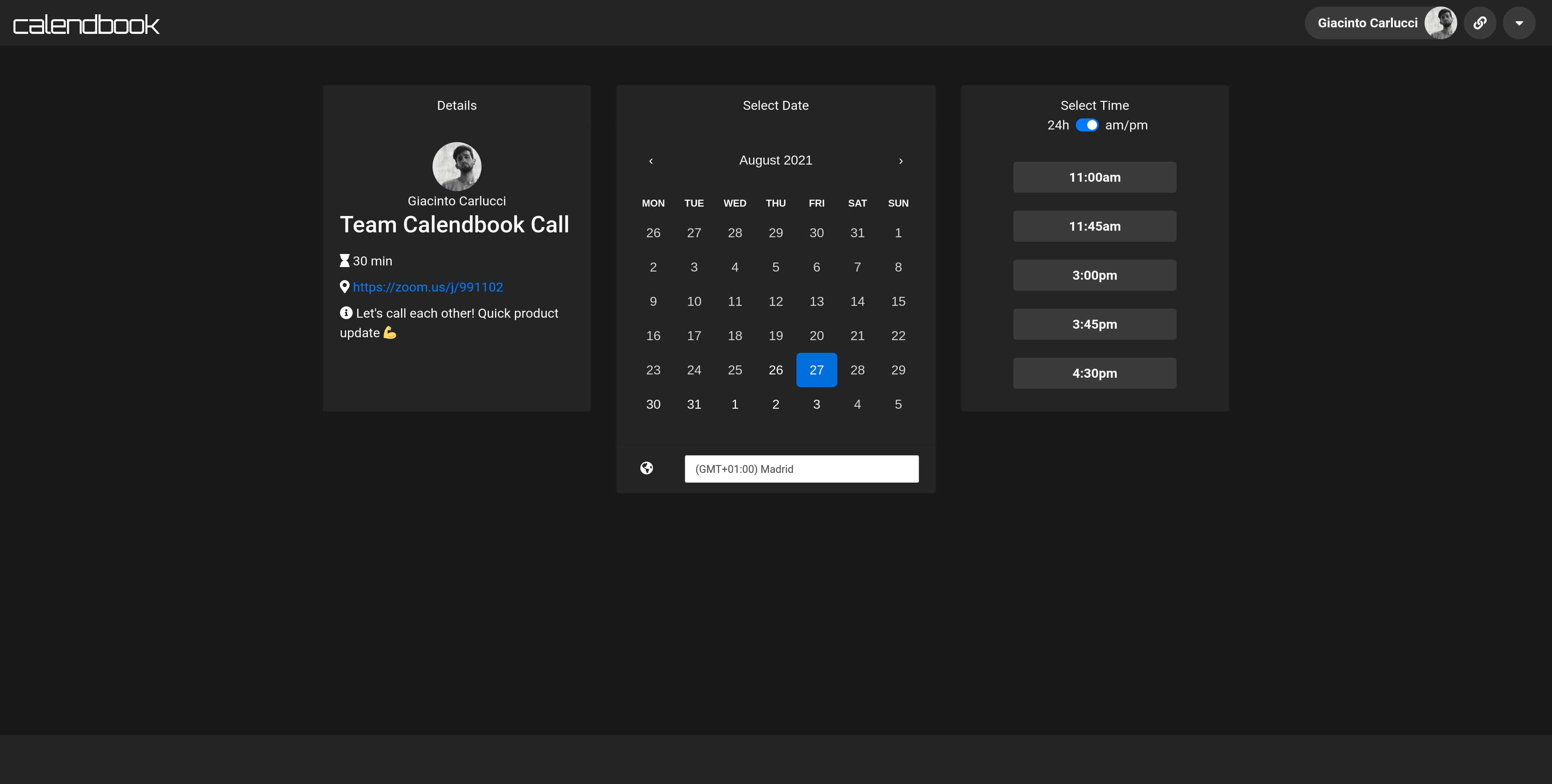Select August 27 on the calendar
The width and height of the screenshot is (1552, 784).
[816, 370]
